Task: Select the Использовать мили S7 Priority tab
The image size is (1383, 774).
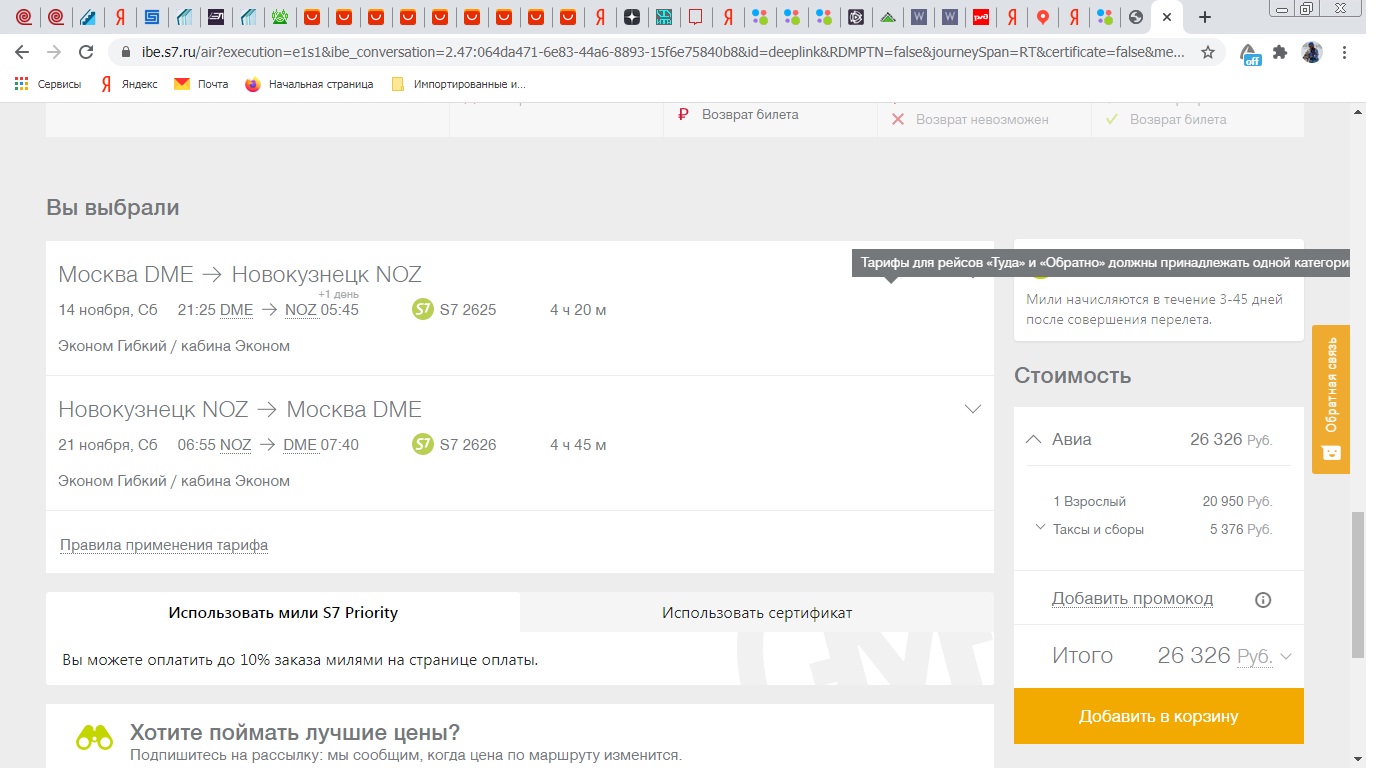Action: 283,613
